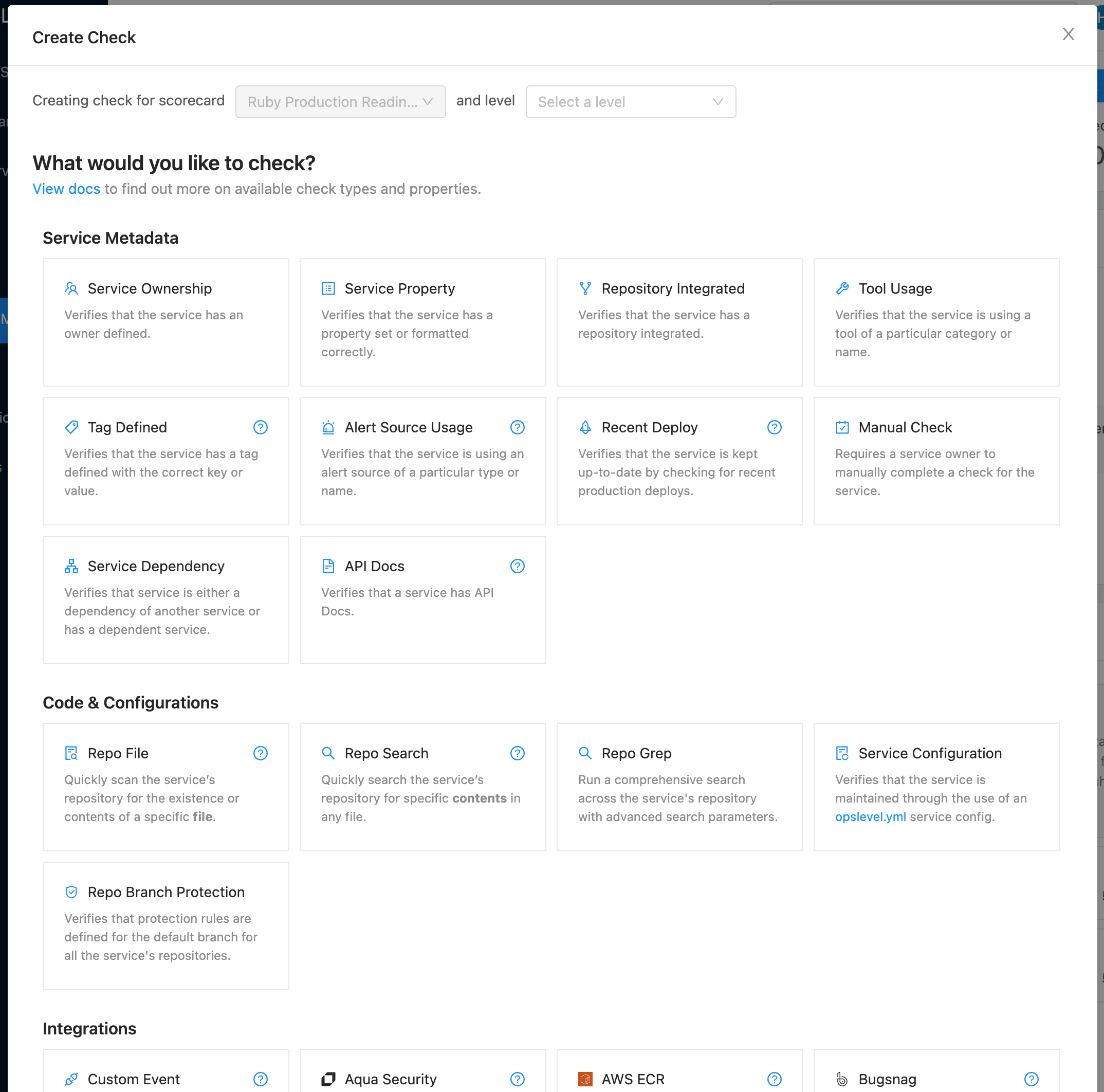This screenshot has width=1104, height=1092.
Task: Close the Create Check dialog
Action: click(1068, 34)
